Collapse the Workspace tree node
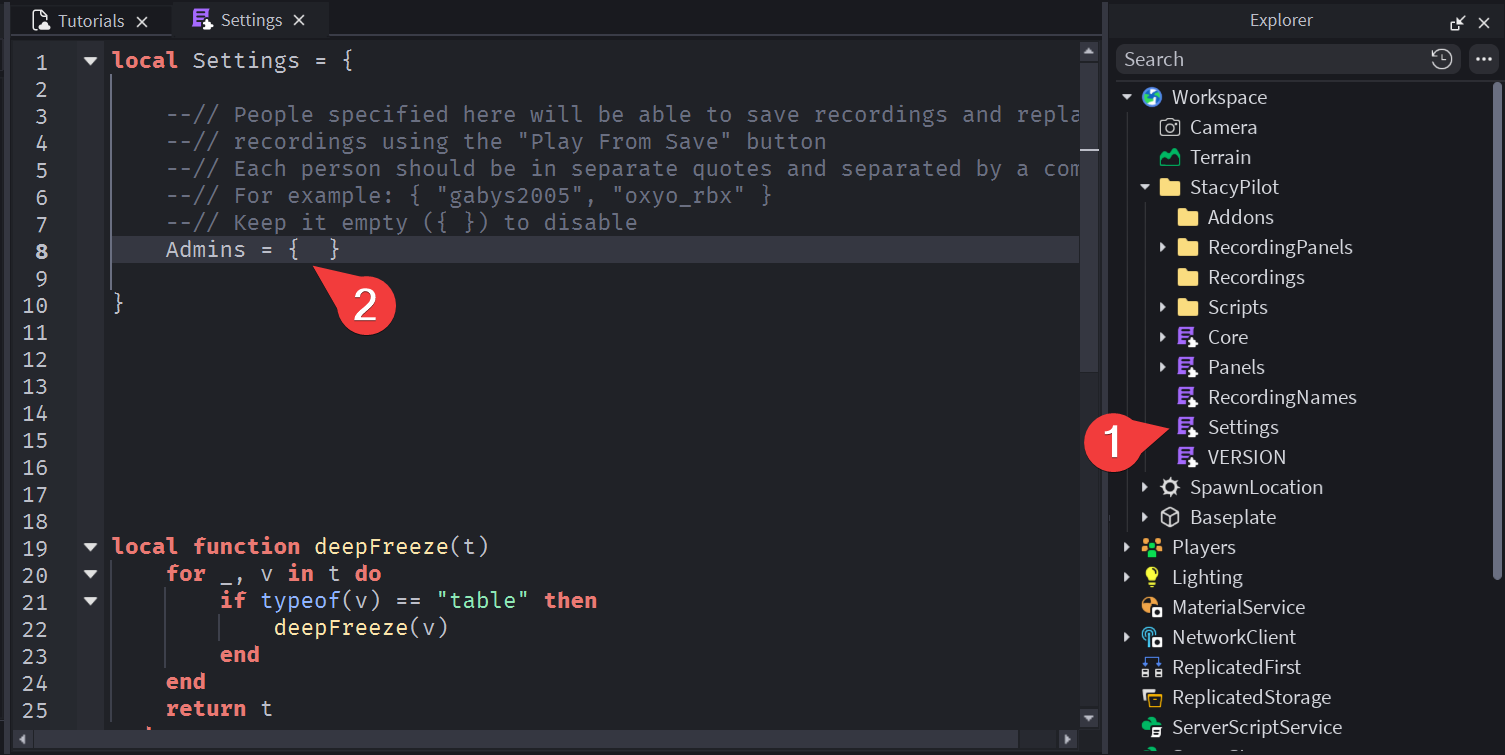Viewport: 1505px width, 755px height. click(1127, 97)
